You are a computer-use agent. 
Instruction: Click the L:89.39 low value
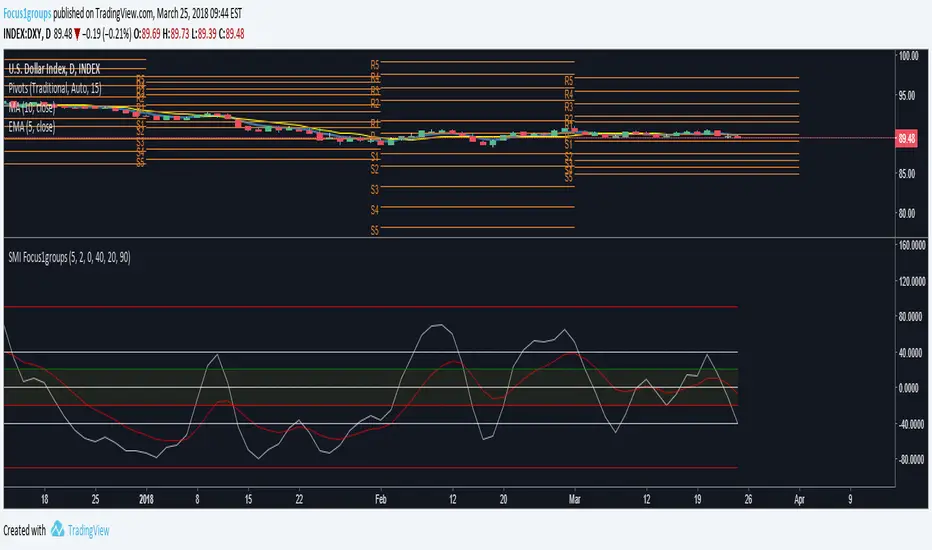(x=204, y=34)
